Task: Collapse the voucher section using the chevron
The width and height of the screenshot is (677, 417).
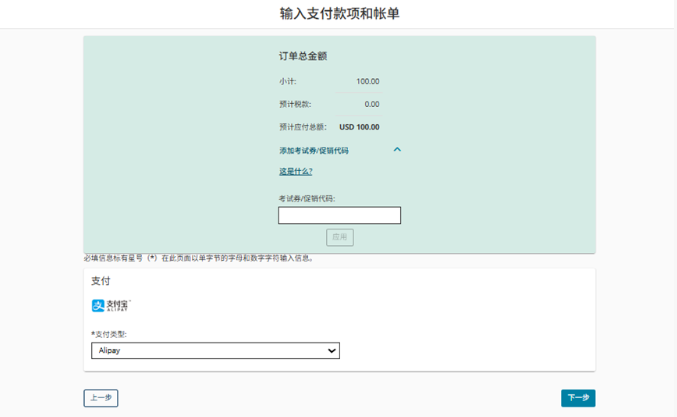Action: click(397, 150)
